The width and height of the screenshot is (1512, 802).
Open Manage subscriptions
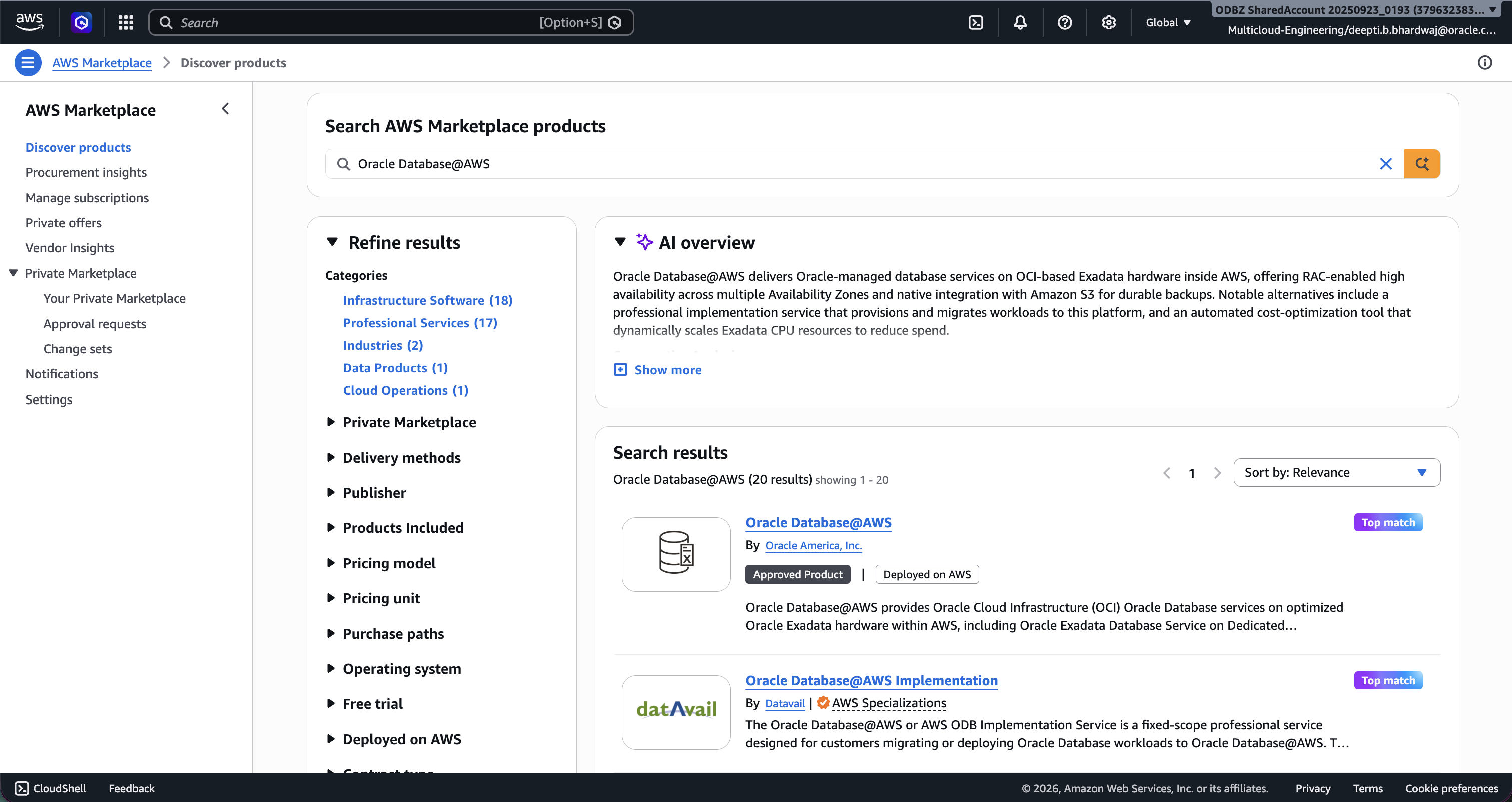click(x=87, y=198)
